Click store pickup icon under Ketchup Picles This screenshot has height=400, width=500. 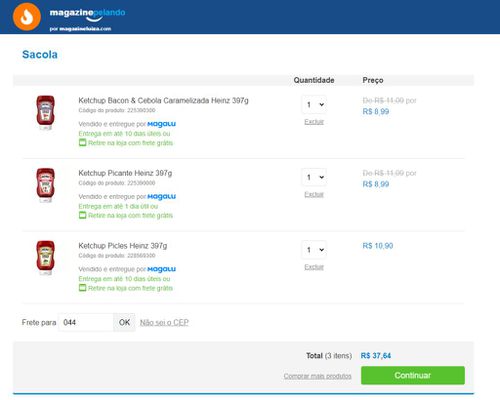(x=82, y=288)
